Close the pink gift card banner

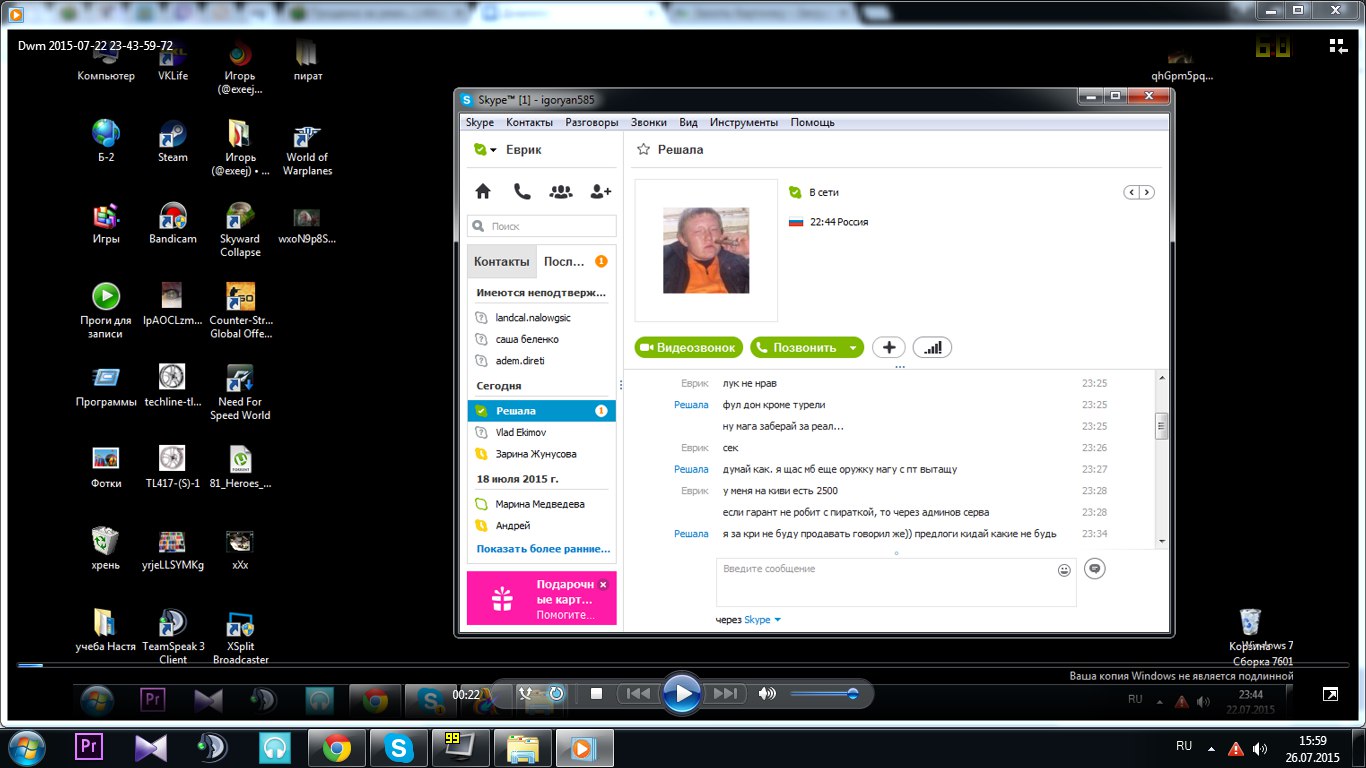pos(602,584)
